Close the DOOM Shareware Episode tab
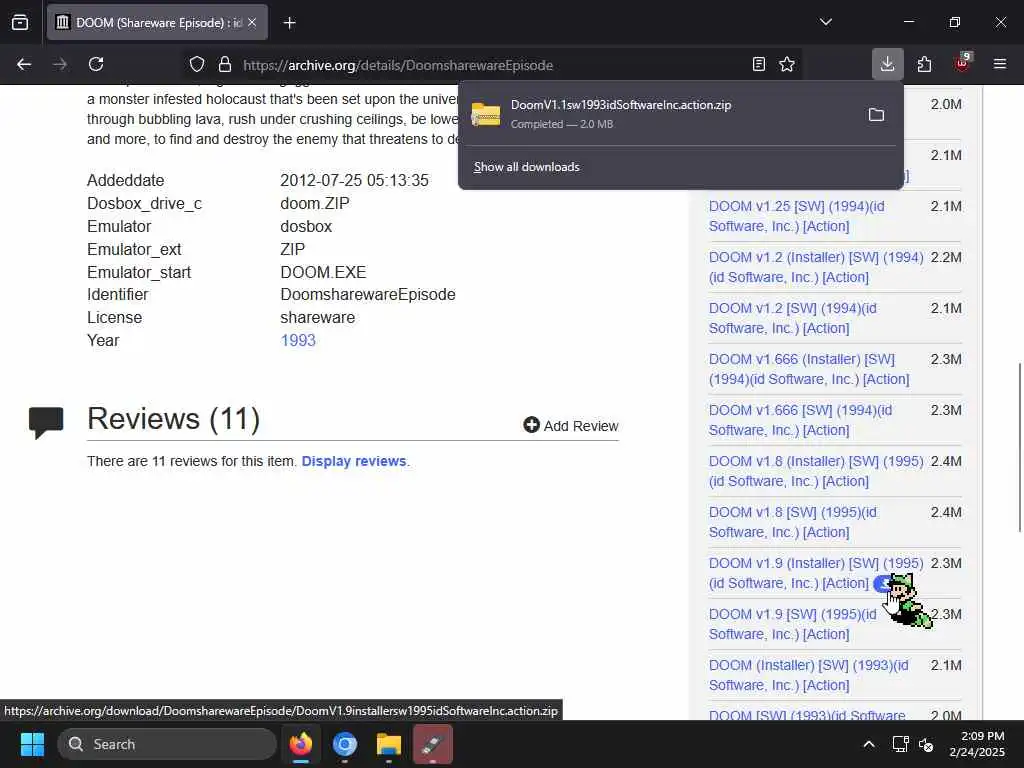1024x768 pixels. 252,23
